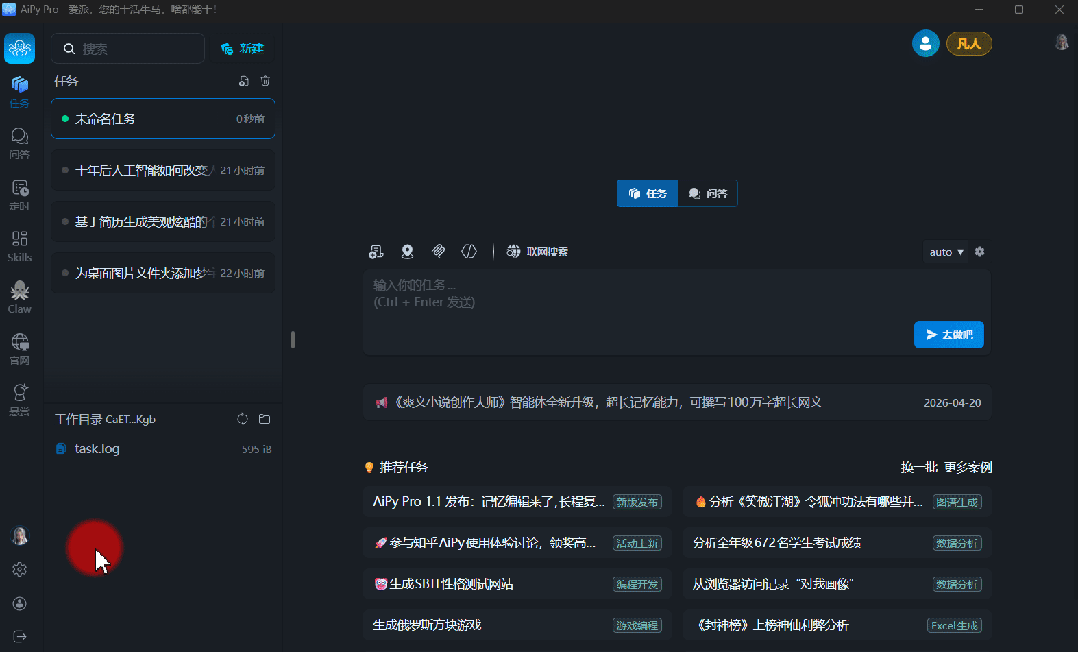Open the 工作目录 folder icon
Screen dimensions: 1078x652
pos(265,419)
